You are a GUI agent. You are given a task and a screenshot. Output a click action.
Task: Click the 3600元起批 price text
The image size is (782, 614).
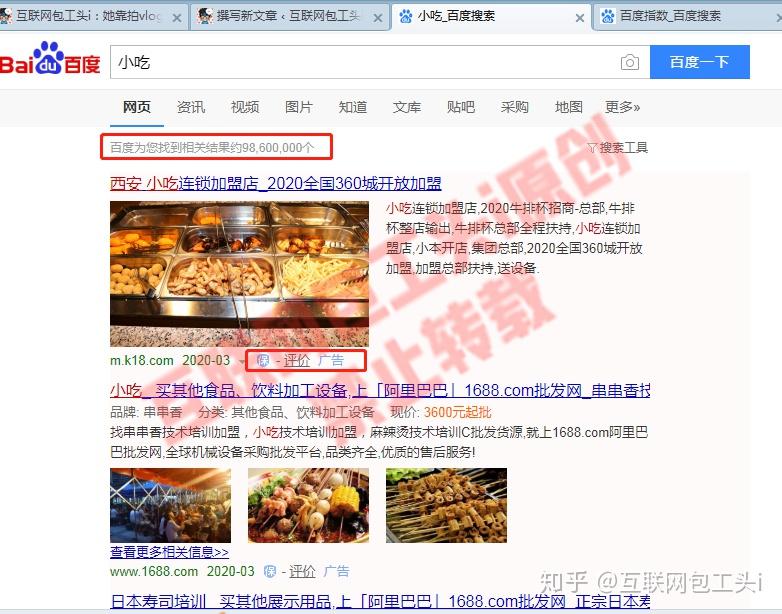457,412
